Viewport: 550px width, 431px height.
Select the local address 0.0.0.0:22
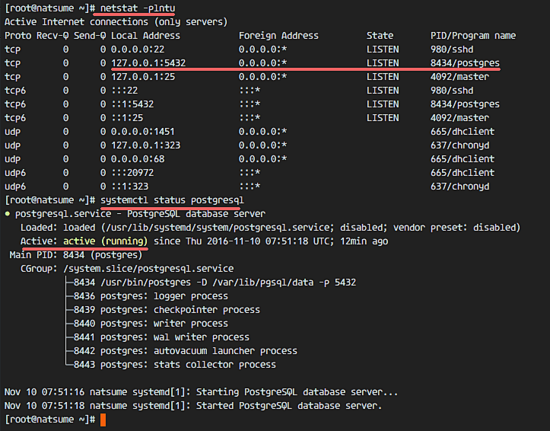pos(138,49)
